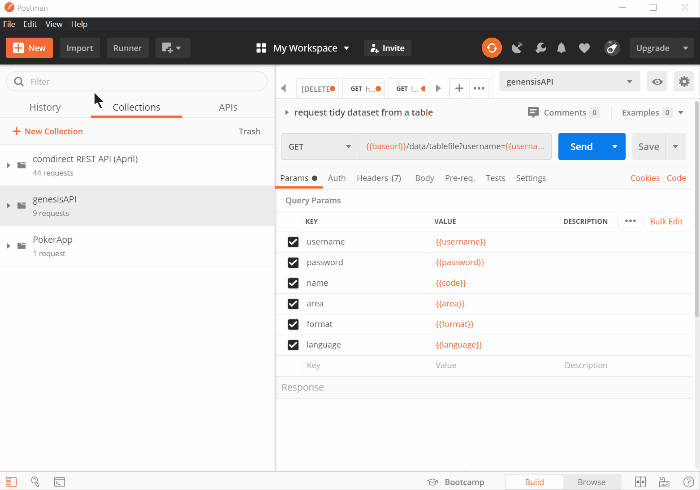
Task: Switch to Browse mode
Action: click(x=592, y=482)
